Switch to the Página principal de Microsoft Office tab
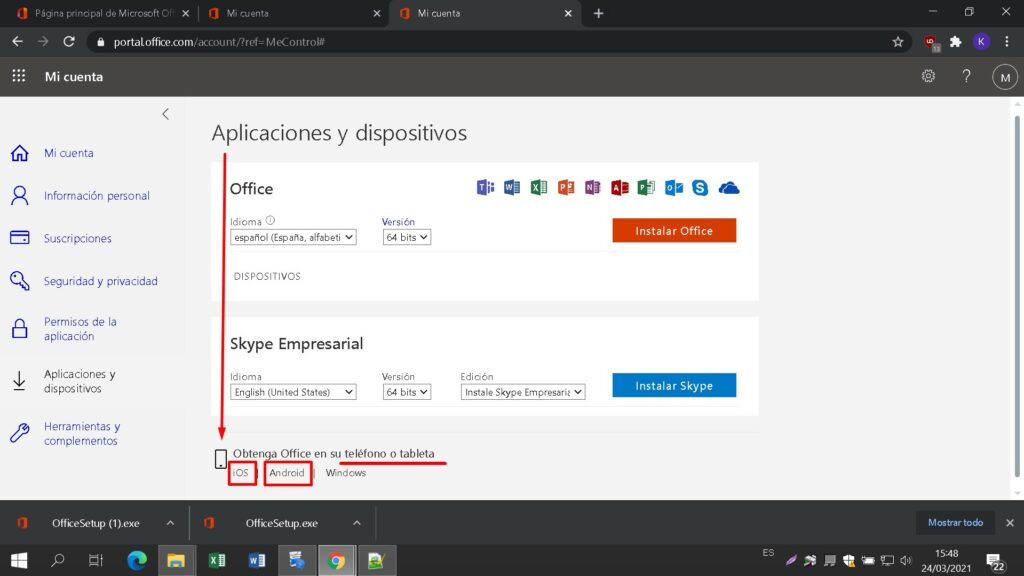1024x576 pixels. (98, 14)
